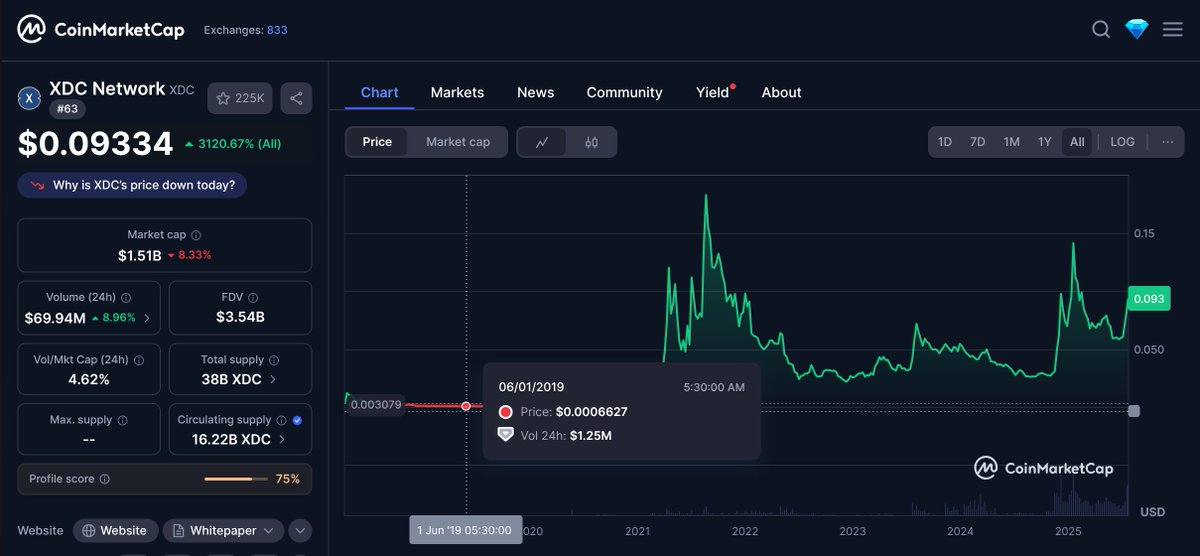Image resolution: width=1200 pixels, height=556 pixels.
Task: Open the Community tab
Action: [624, 92]
